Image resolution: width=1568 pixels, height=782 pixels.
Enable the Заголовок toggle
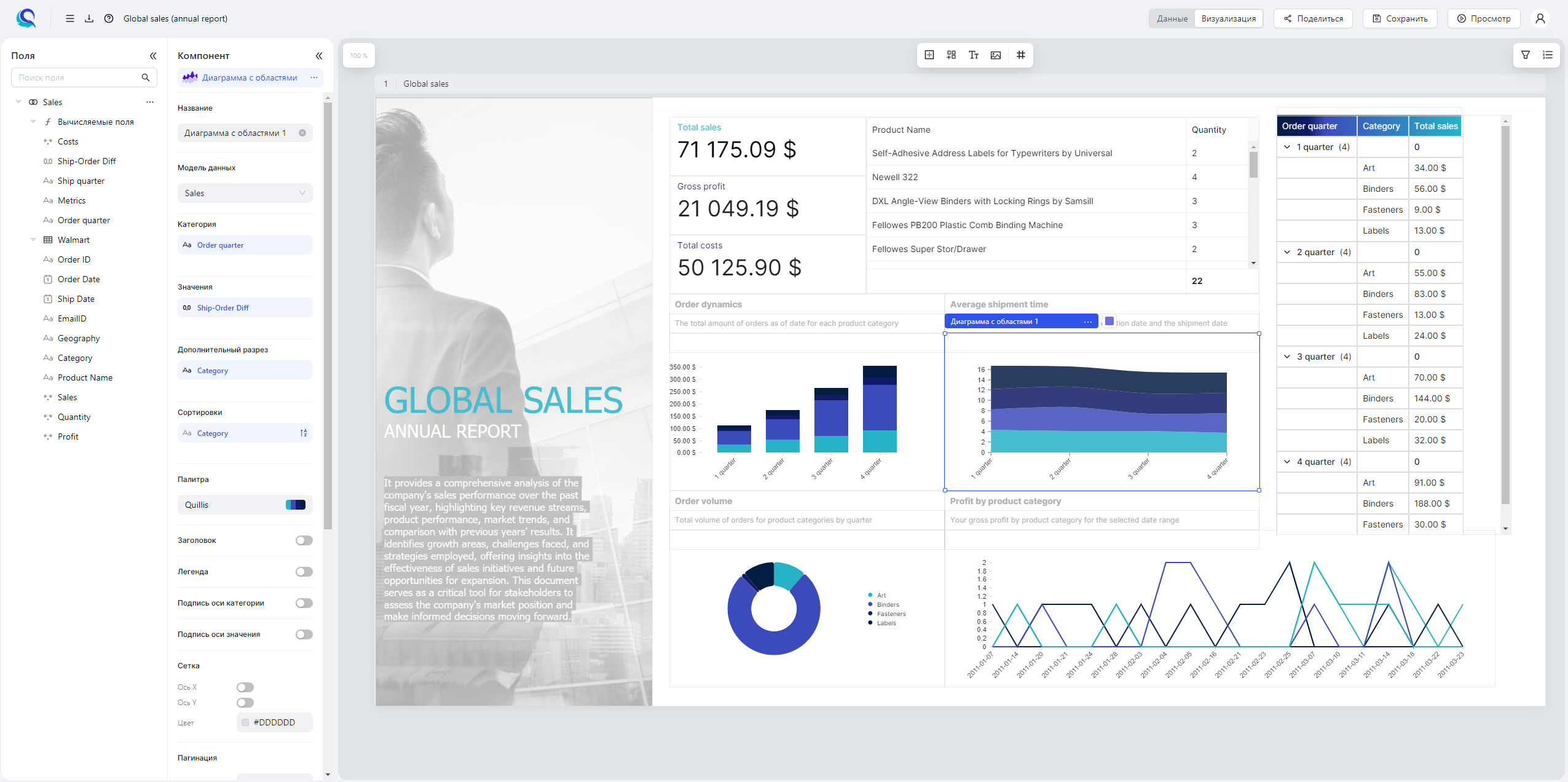(304, 540)
